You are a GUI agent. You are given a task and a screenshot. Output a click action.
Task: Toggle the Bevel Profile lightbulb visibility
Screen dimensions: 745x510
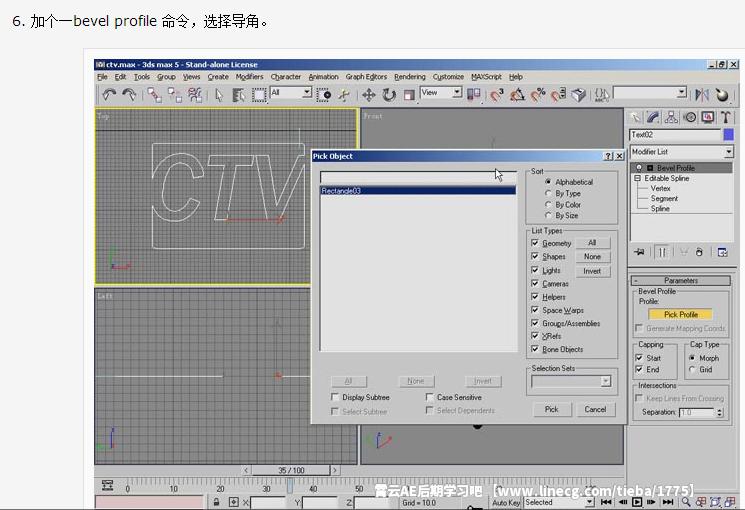click(x=639, y=168)
